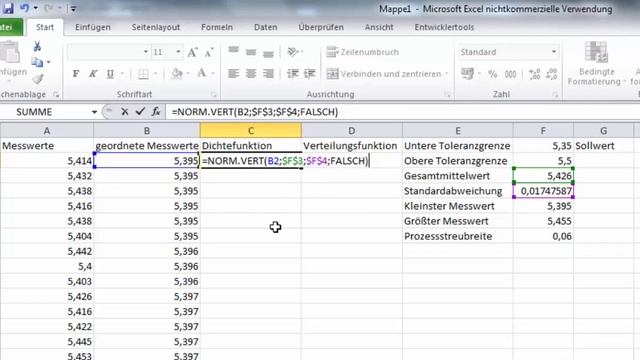Open the font color dropdown arrow

[213, 74]
